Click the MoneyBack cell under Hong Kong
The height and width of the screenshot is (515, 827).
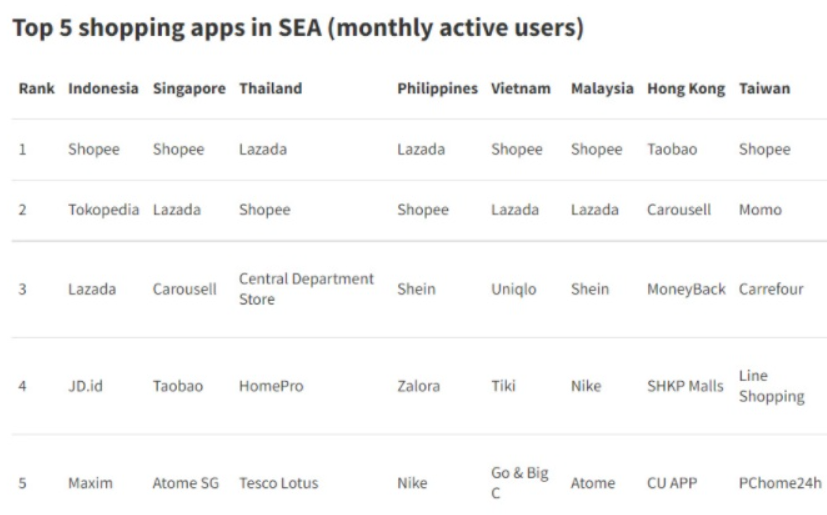tap(686, 289)
